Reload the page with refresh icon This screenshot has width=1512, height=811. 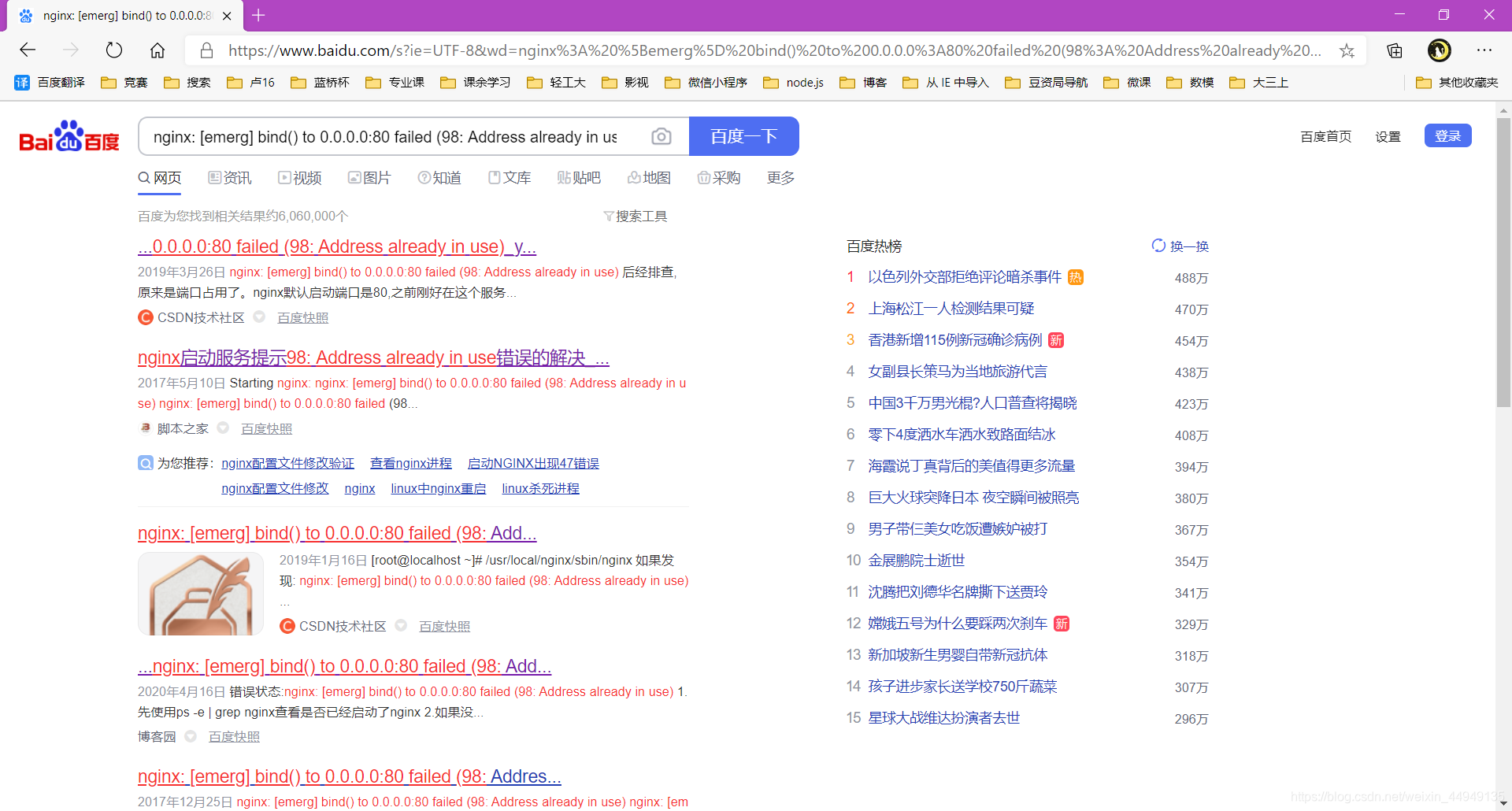114,50
